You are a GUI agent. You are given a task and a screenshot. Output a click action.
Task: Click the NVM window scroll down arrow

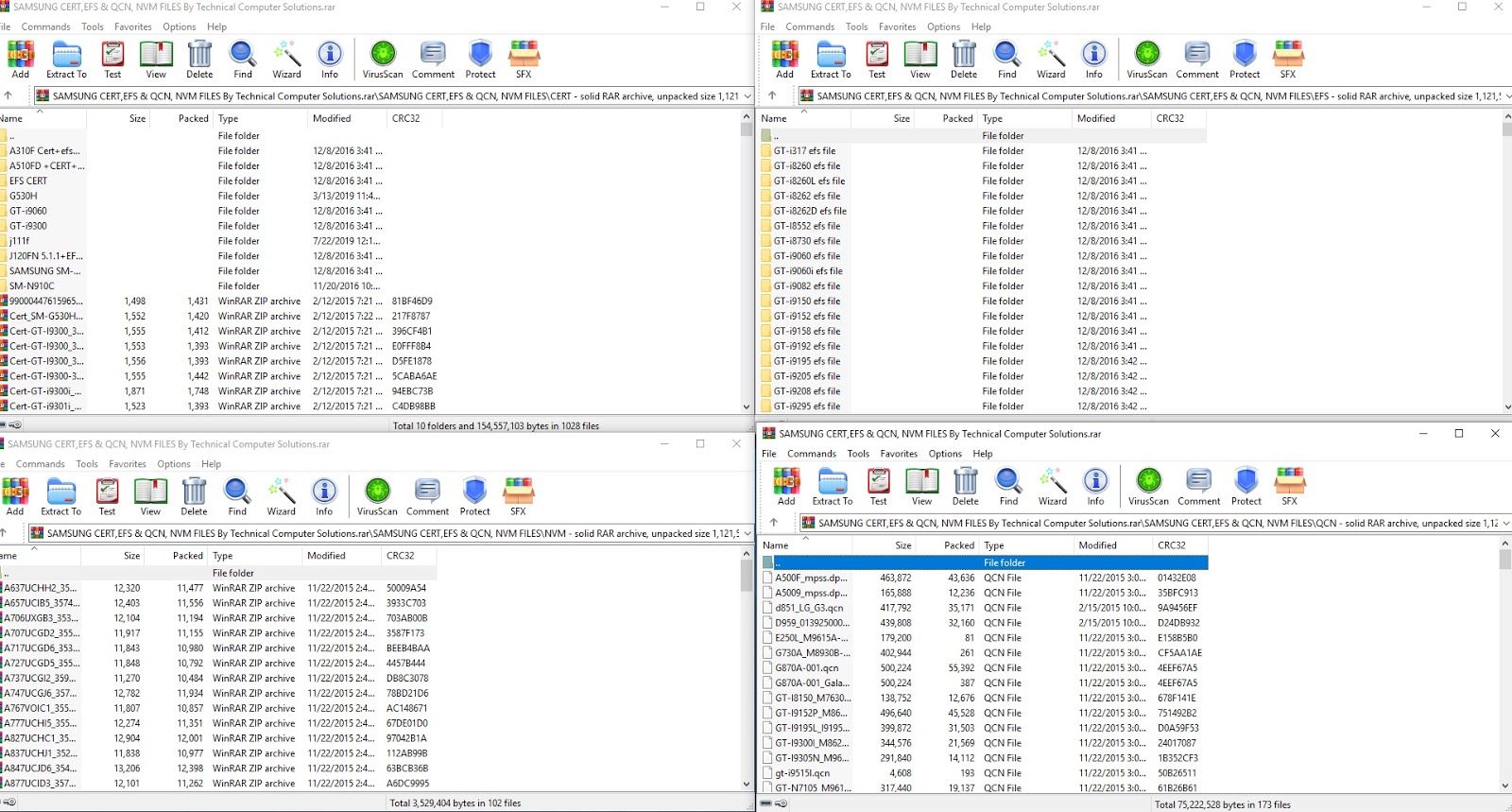[x=747, y=784]
